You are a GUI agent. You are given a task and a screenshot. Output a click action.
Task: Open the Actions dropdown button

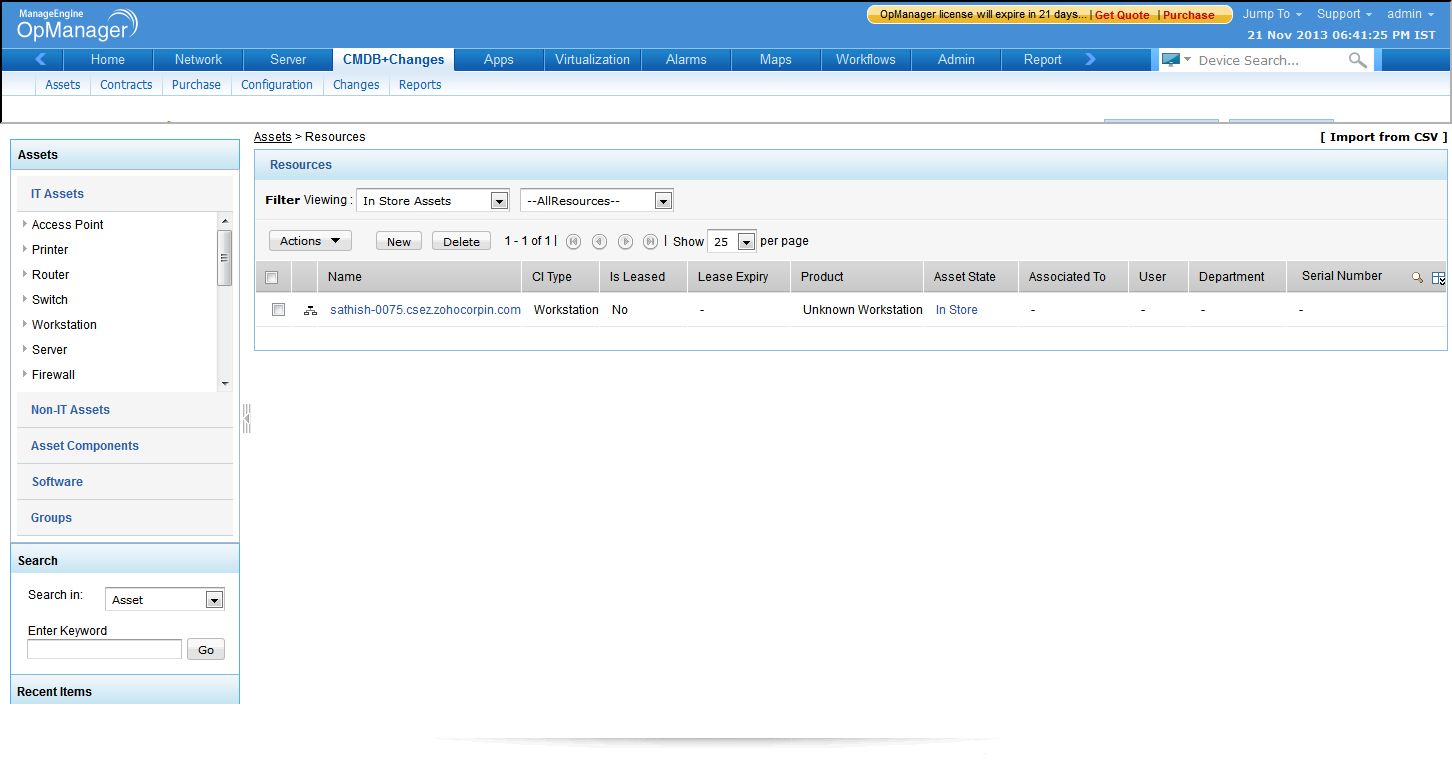[x=310, y=241]
